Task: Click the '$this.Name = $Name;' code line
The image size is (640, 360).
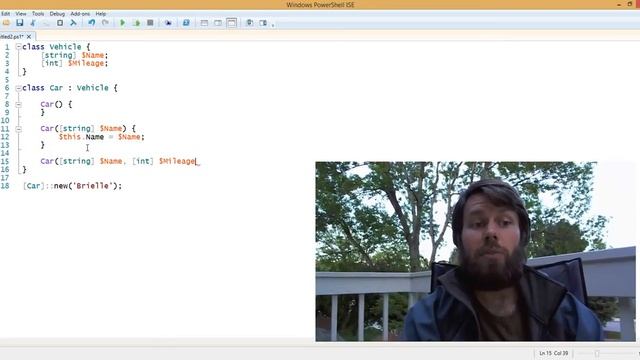Action: (102, 137)
